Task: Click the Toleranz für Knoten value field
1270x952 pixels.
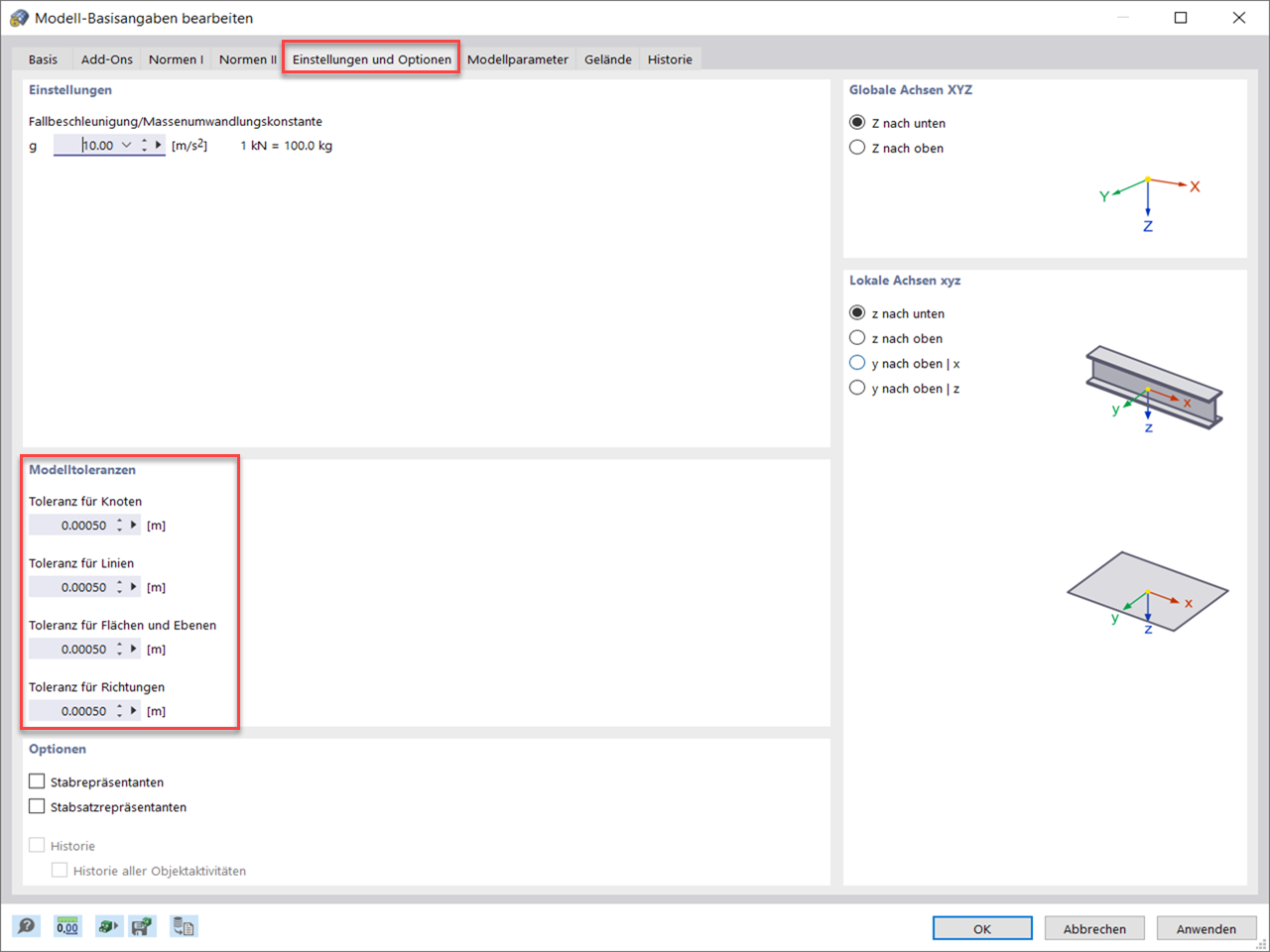Action: [70, 525]
